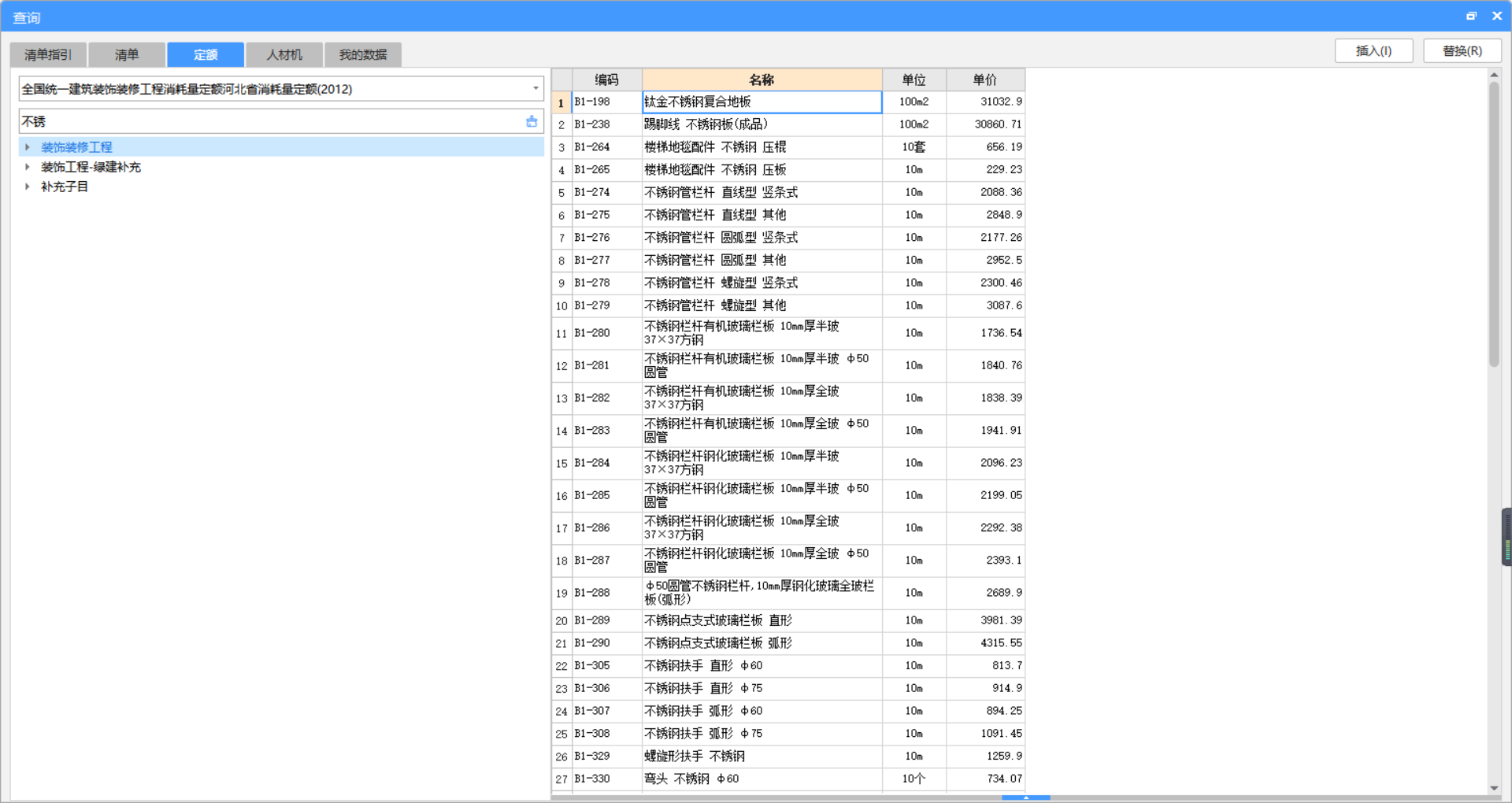The height and width of the screenshot is (803, 1512).
Task: Select code cell B1-265
Action: click(x=606, y=169)
